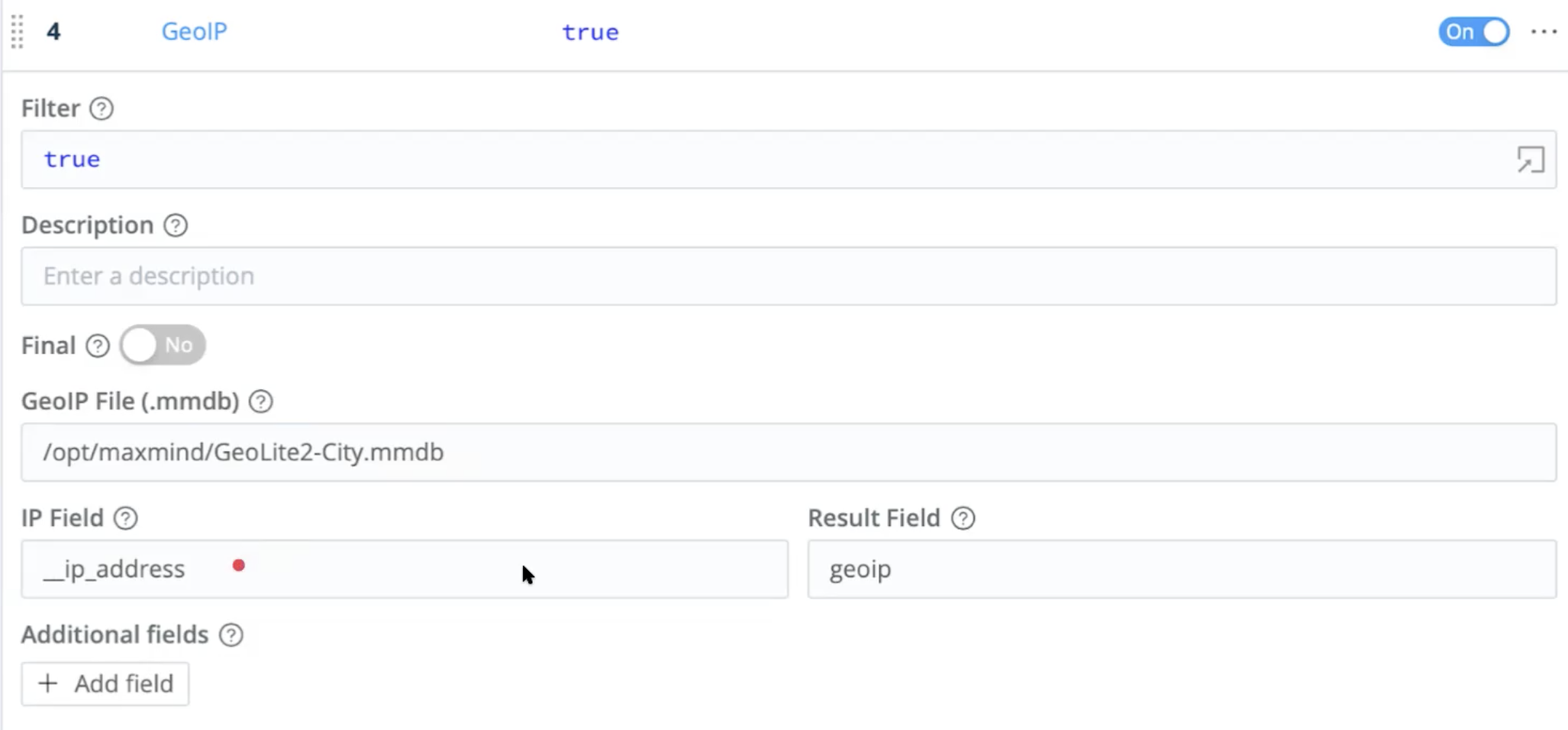Toggle the GeoIP function Off

coord(1473,32)
